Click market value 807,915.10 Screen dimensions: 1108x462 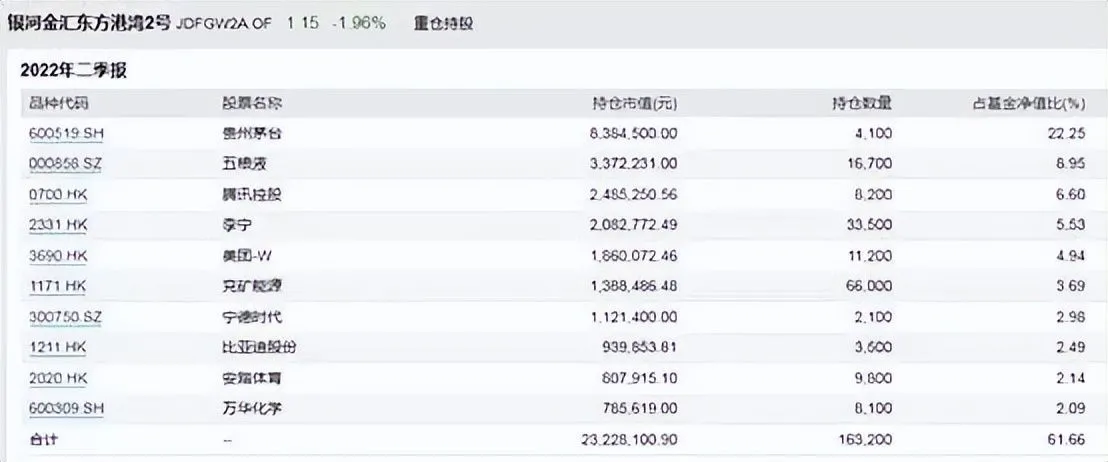(640, 378)
